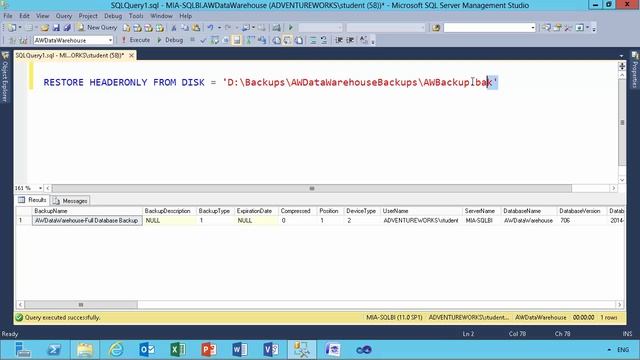The image size is (640, 360).
Task: Click the Paste icon
Action: 196,27
